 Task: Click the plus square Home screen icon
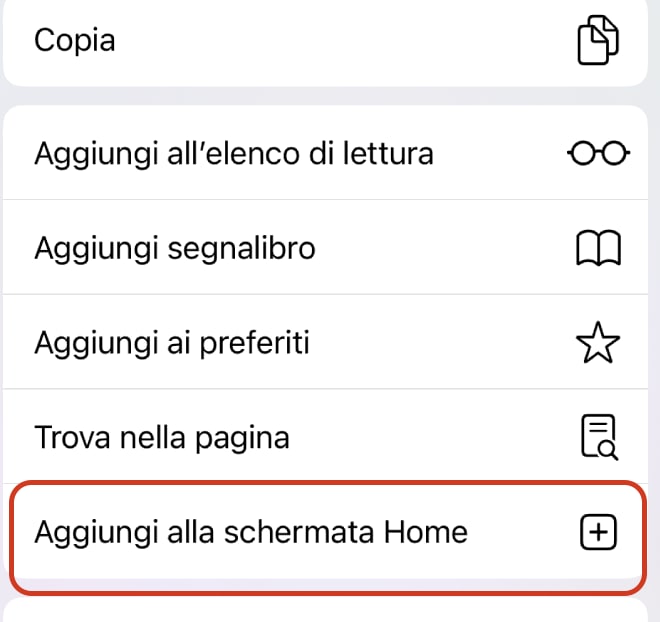coord(598,533)
